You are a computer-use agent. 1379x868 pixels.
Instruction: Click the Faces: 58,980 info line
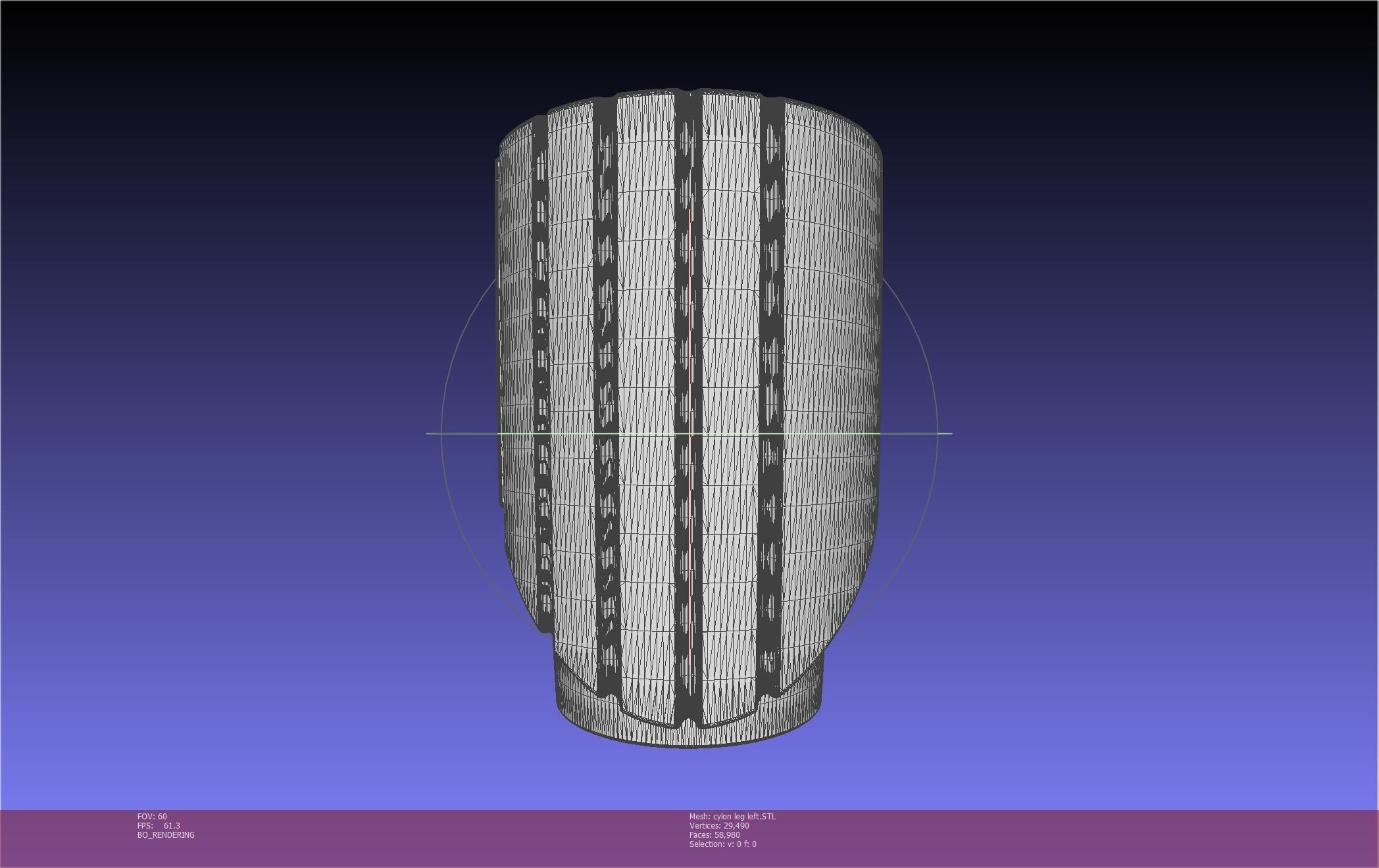pyautogui.click(x=714, y=834)
